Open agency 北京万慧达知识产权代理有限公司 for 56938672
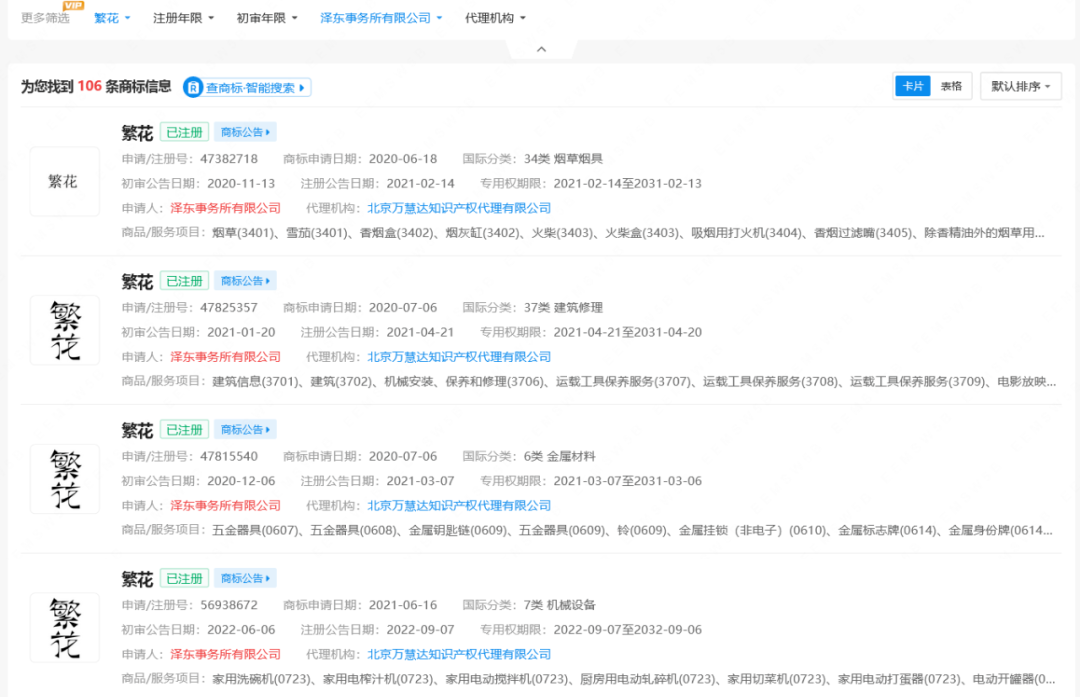The height and width of the screenshot is (697, 1080). pyautogui.click(x=459, y=654)
